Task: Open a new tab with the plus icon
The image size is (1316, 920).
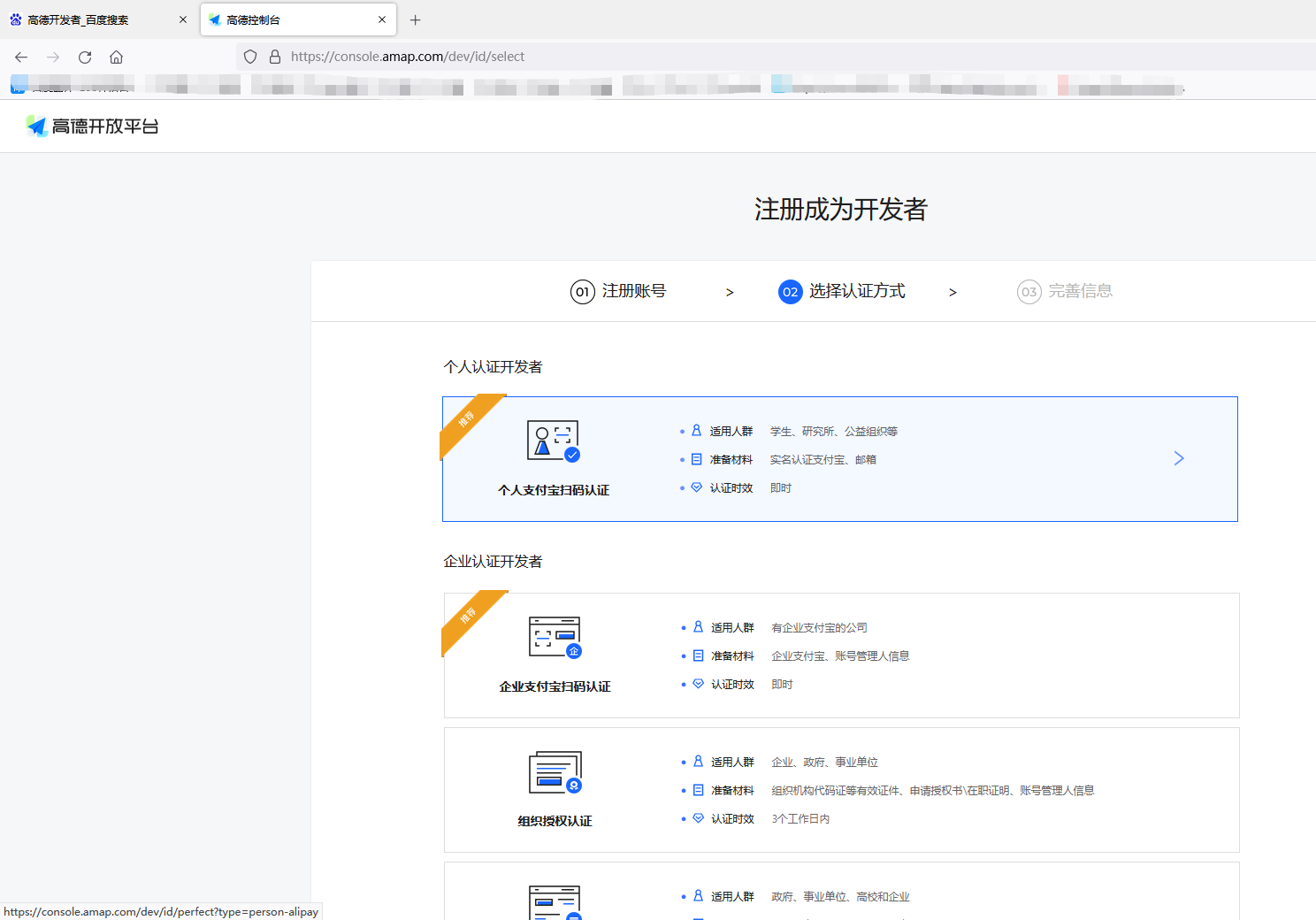Action: click(x=416, y=19)
